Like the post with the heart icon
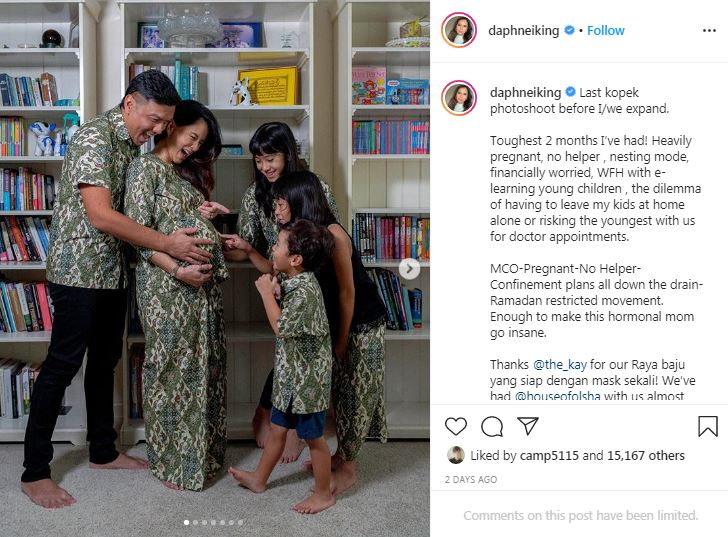The width and height of the screenshot is (728, 537). 455,426
